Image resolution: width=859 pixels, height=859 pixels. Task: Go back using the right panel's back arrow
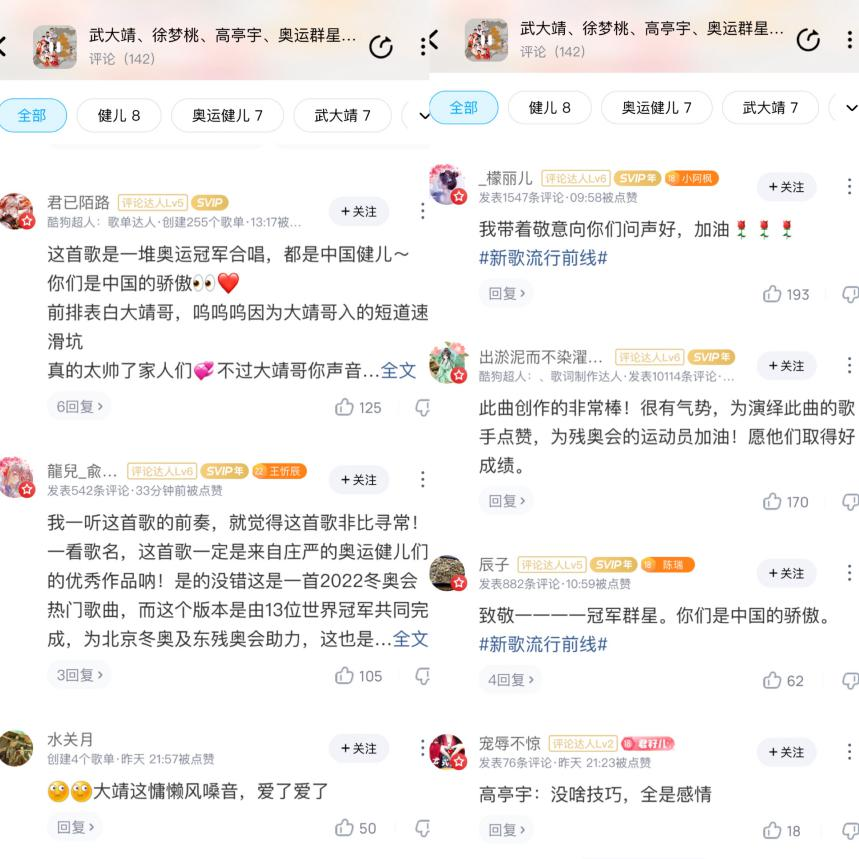pyautogui.click(x=434, y=39)
